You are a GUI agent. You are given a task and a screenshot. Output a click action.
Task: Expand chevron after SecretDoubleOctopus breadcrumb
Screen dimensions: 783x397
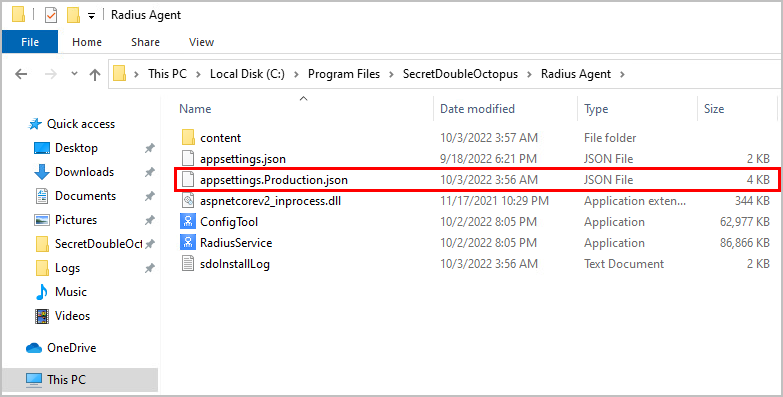pos(530,74)
